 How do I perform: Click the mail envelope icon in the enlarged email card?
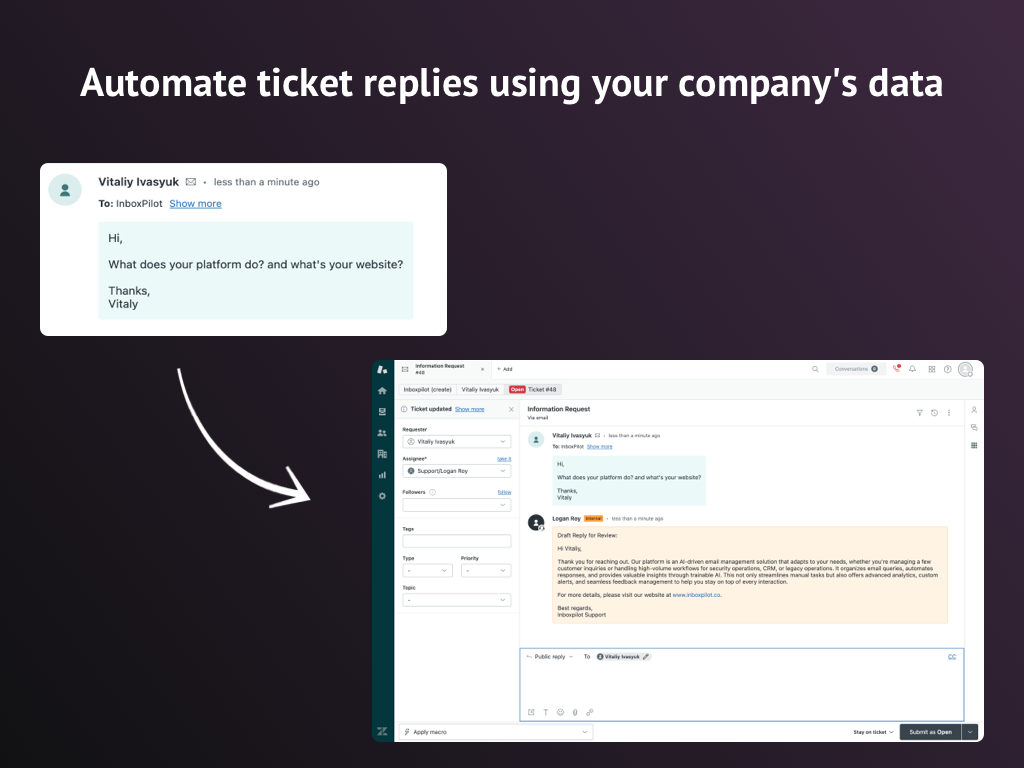191,182
